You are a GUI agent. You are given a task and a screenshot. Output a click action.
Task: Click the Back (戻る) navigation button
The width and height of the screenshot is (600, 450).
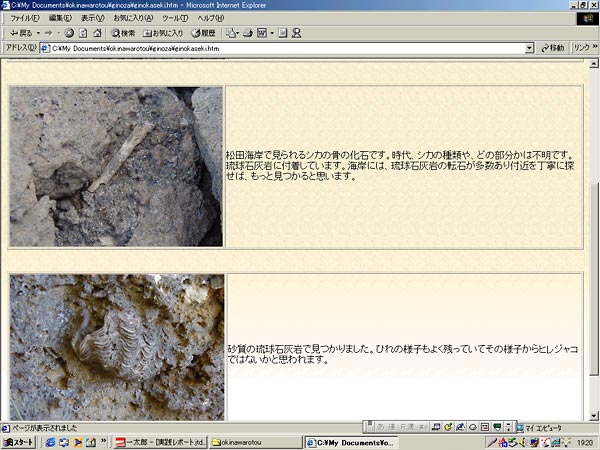(x=20, y=33)
